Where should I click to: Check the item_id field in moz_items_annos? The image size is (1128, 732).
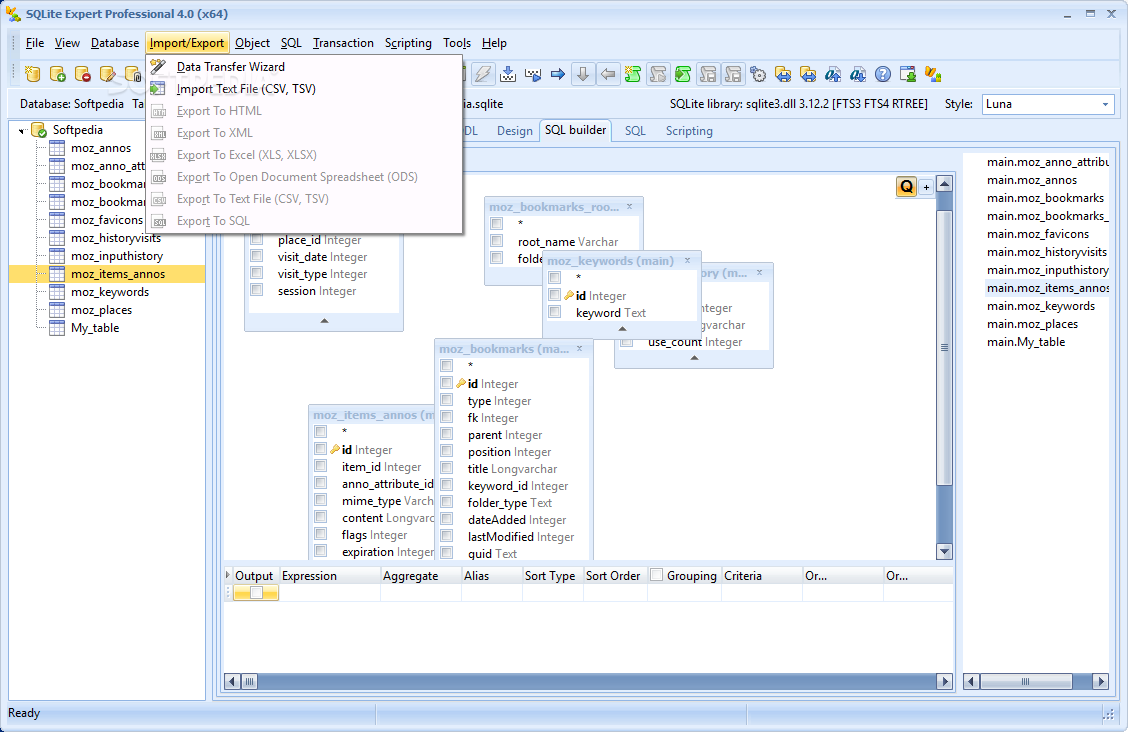tap(321, 466)
